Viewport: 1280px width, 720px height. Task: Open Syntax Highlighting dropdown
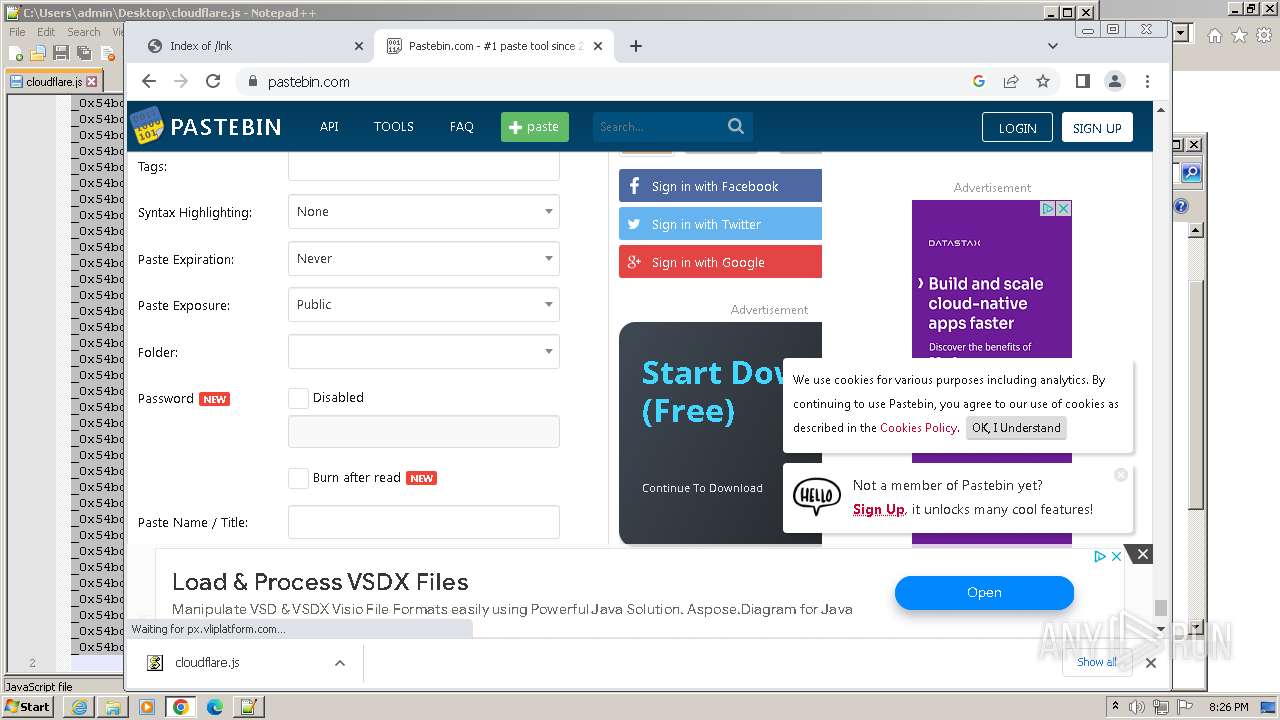[x=424, y=212]
